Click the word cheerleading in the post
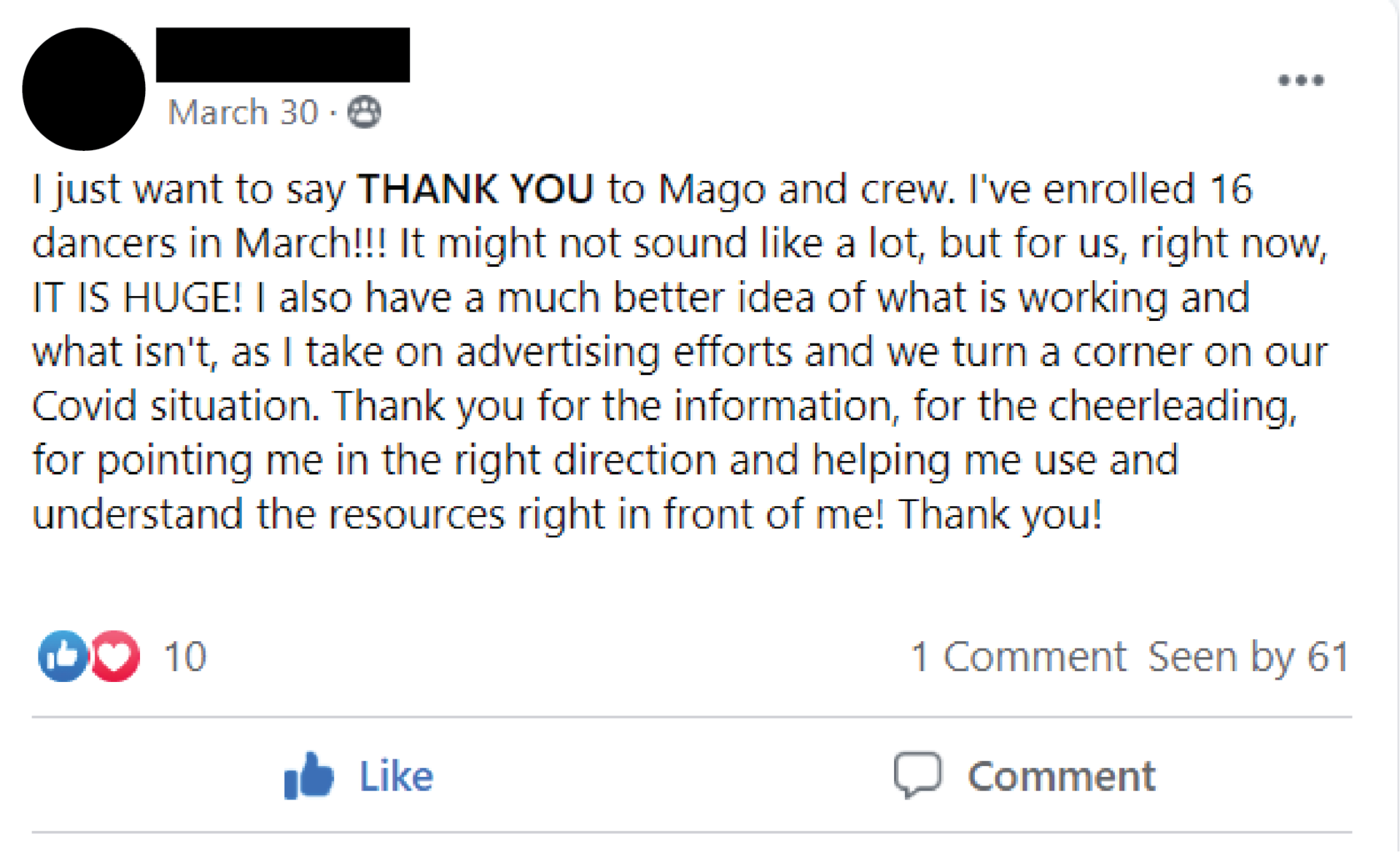The image size is (1400, 852). coord(1172,406)
